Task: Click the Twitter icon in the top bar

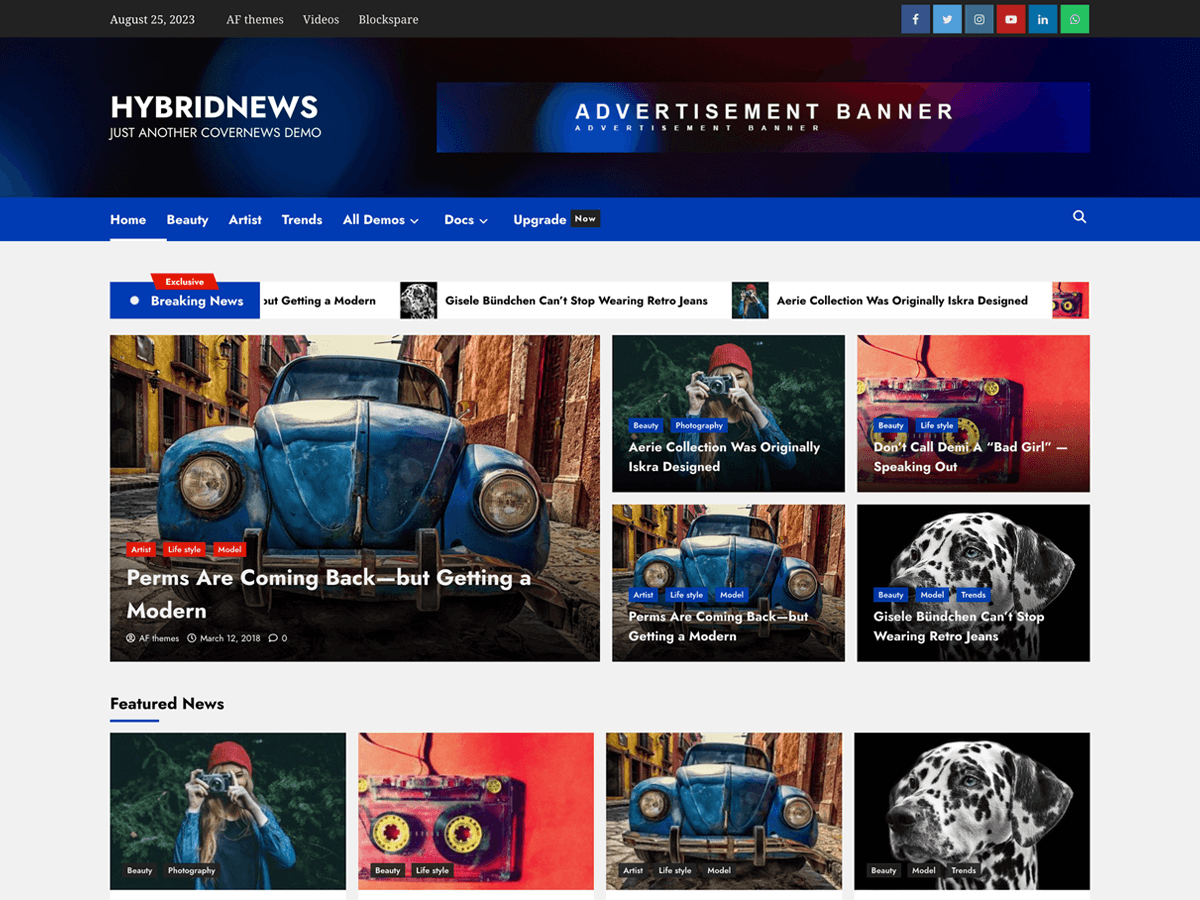Action: [x=947, y=18]
